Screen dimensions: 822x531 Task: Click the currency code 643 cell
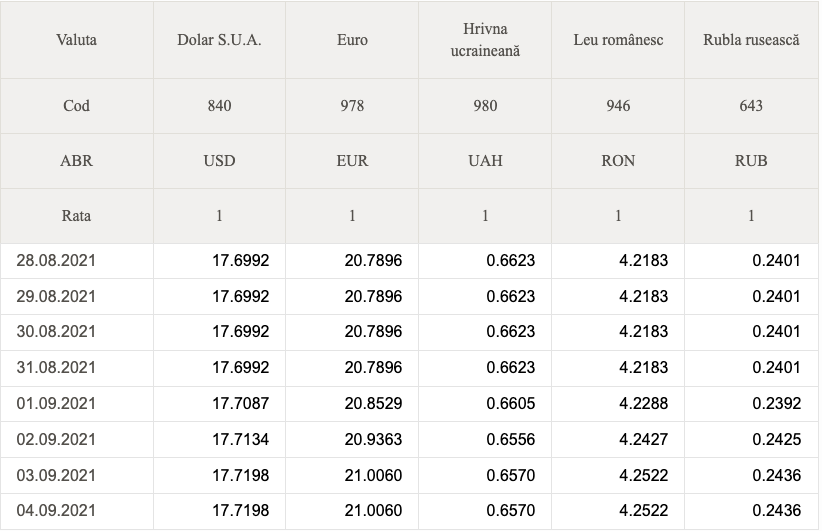coord(751,106)
